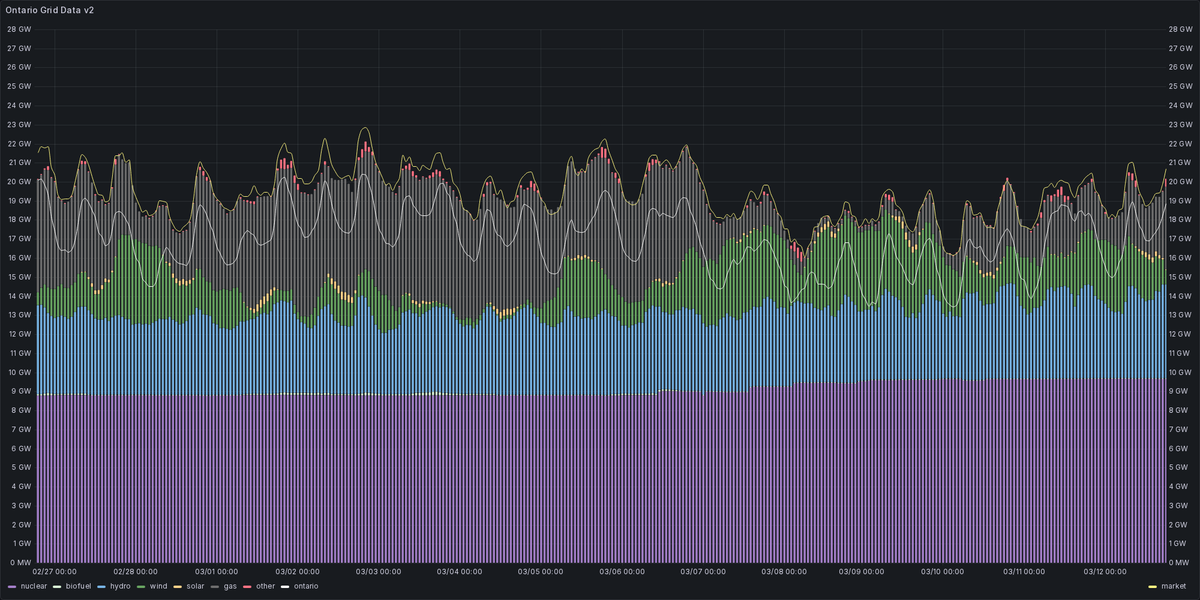The image size is (1200, 600).
Task: Click the purple nuclear legend marker icon
Action: (x=11, y=587)
